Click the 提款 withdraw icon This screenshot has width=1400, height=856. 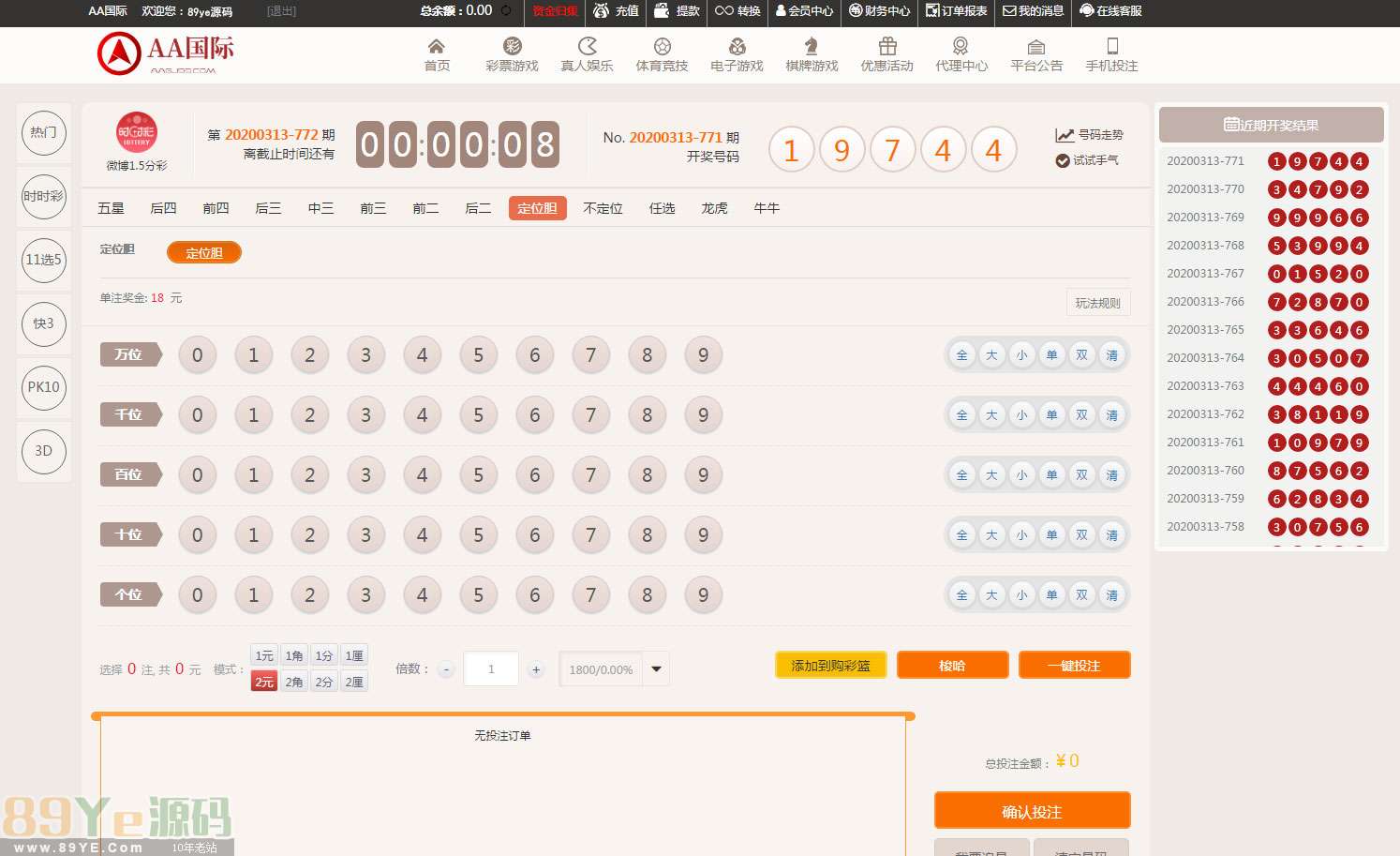(663, 10)
